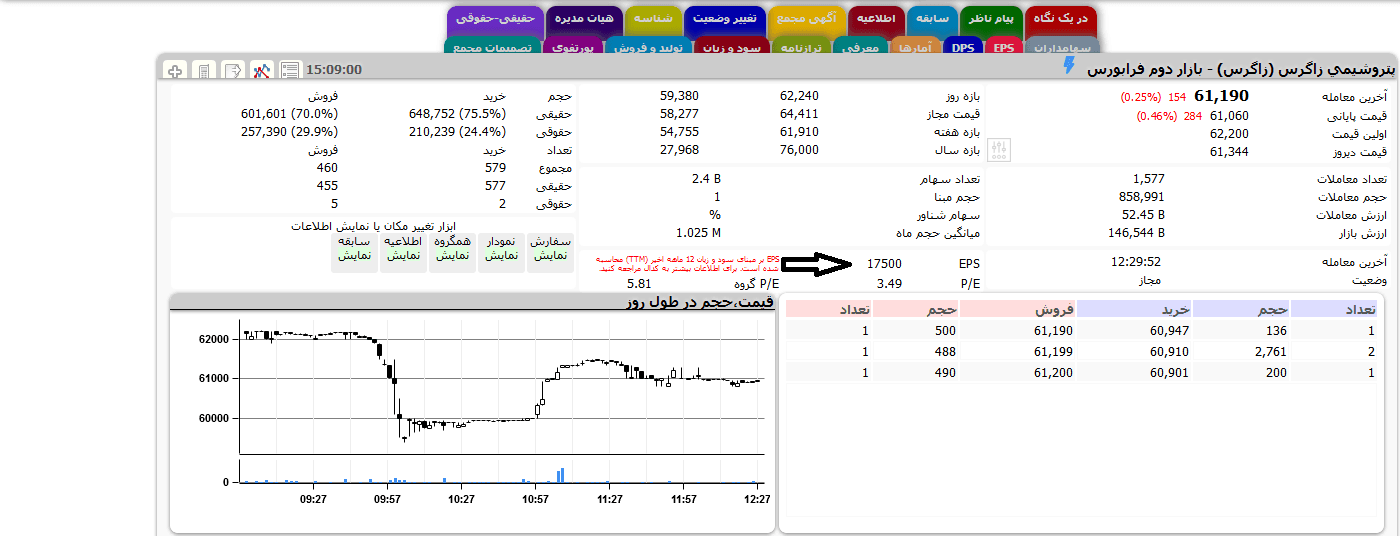Click yesterday's price value 61,344

(x=1229, y=152)
